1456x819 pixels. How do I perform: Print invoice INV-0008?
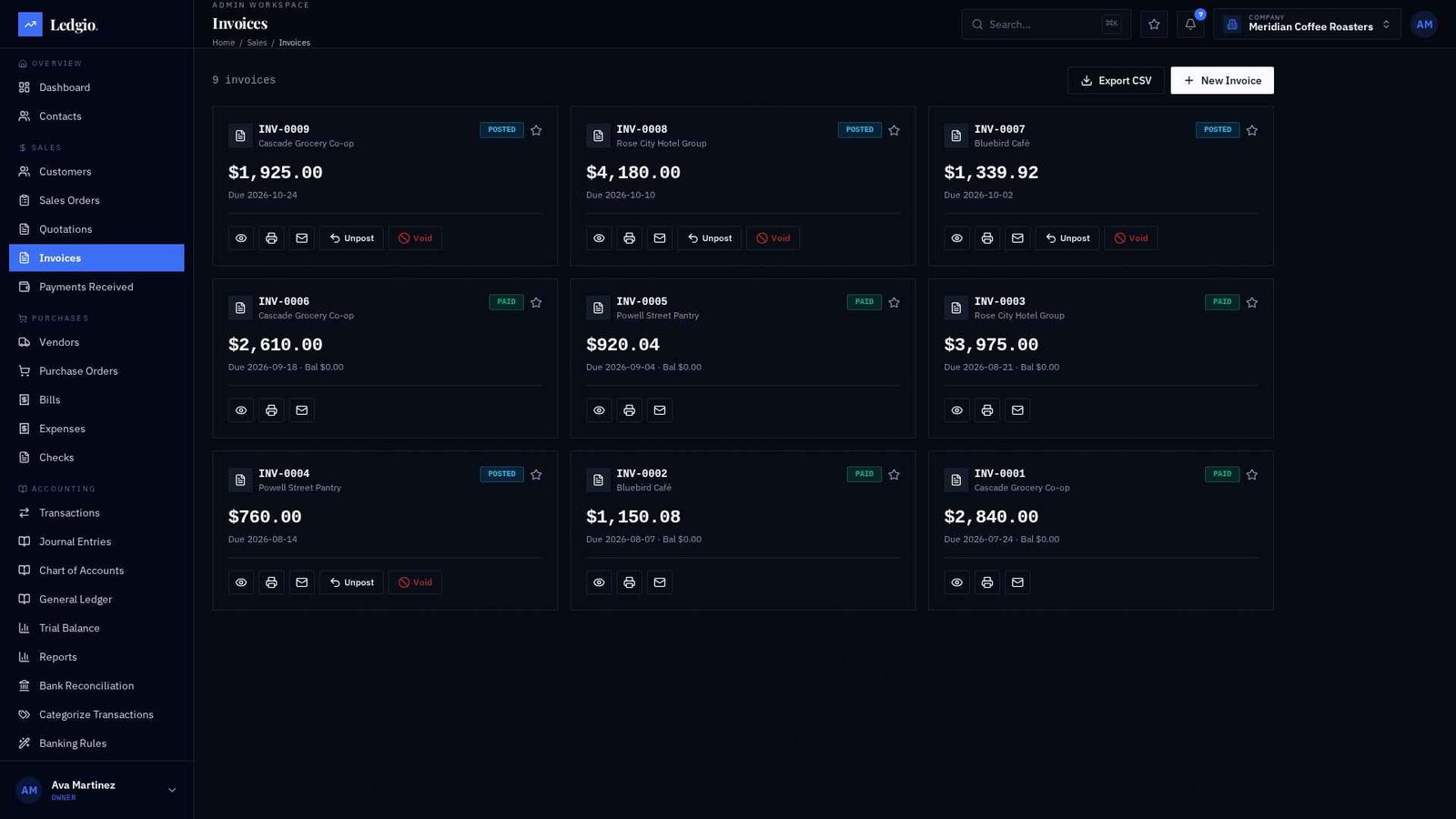pos(629,238)
